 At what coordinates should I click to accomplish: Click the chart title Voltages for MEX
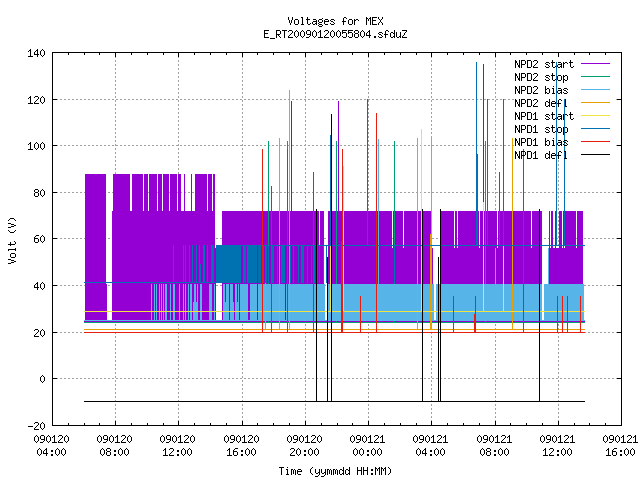coord(335,21)
